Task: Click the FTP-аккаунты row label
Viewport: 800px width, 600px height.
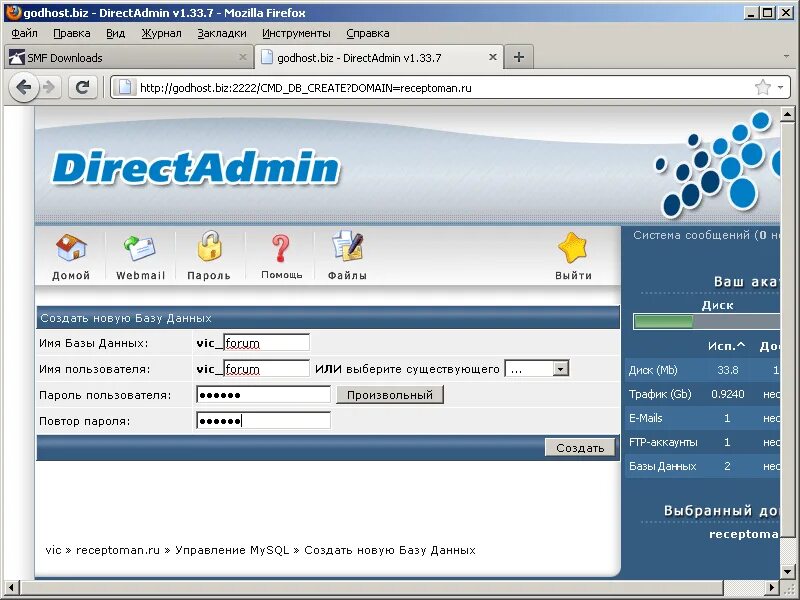Action: (663, 442)
